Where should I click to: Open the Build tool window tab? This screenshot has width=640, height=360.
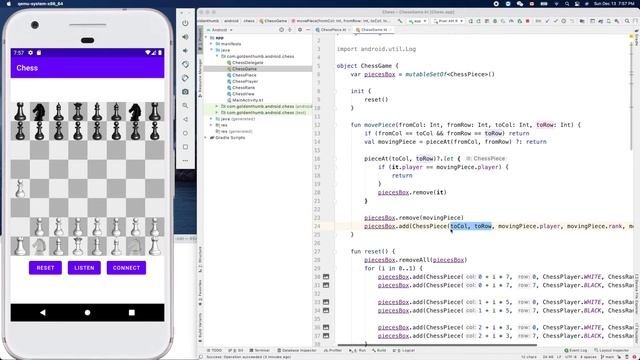379,350
